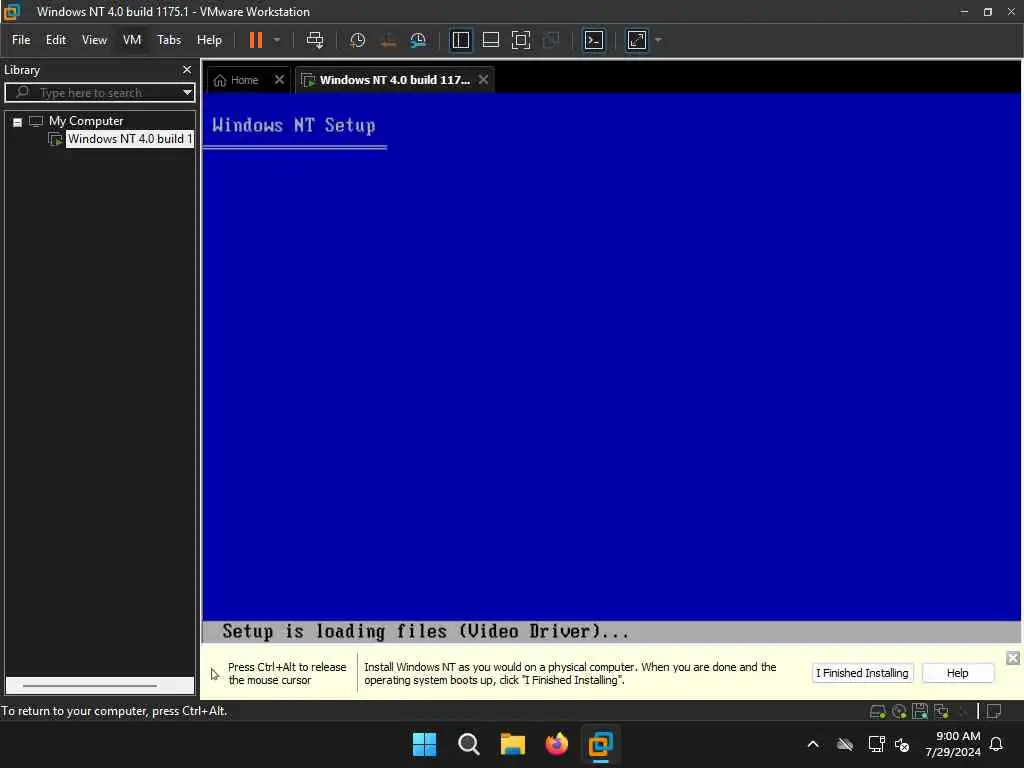Close the Library panel
1024x768 pixels.
coord(187,70)
